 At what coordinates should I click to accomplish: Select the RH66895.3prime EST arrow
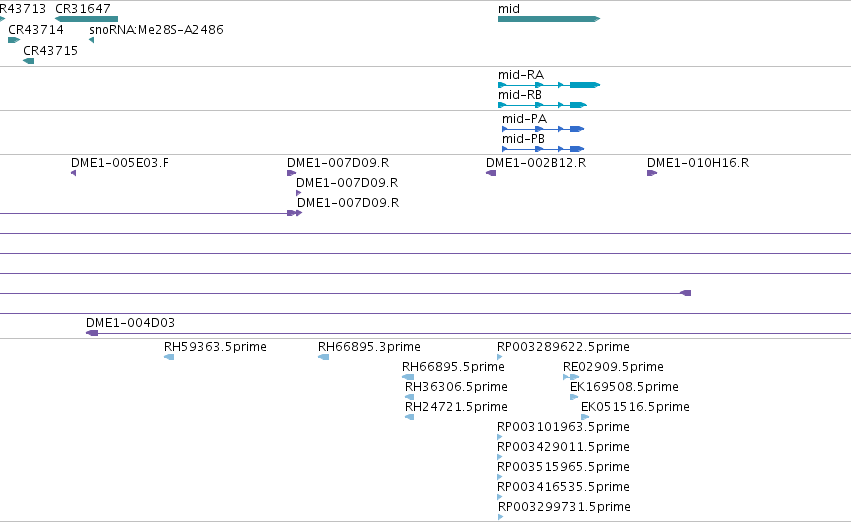(323, 357)
